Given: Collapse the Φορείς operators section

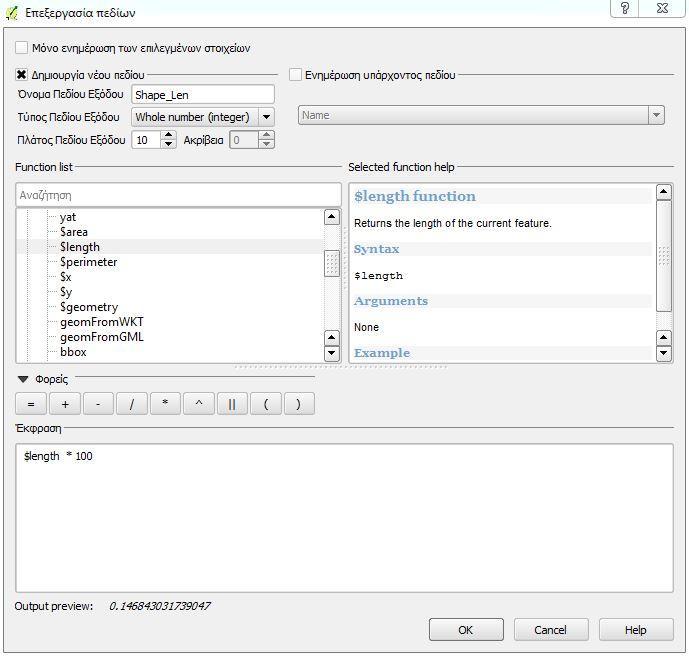Looking at the screenshot, I should click(x=23, y=379).
